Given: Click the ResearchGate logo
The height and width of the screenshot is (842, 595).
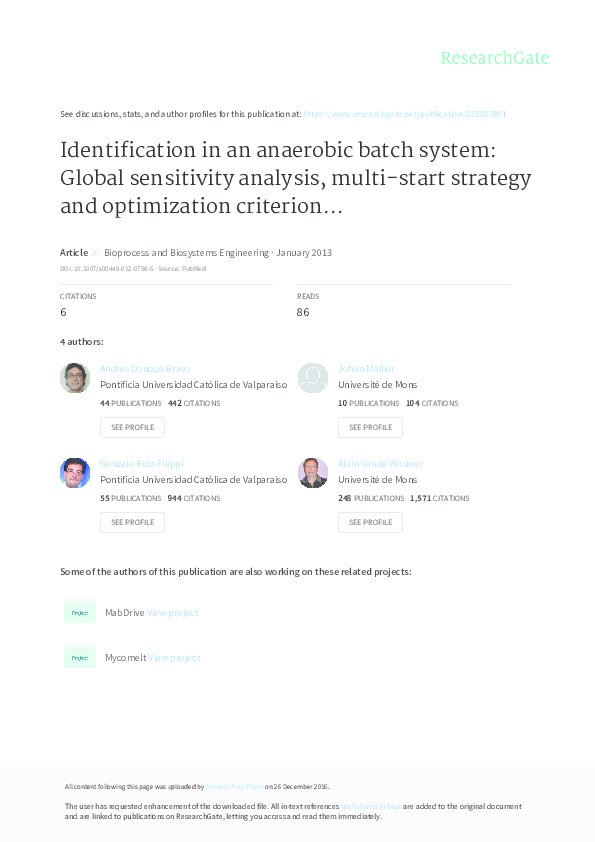Looking at the screenshot, I should (495, 59).
